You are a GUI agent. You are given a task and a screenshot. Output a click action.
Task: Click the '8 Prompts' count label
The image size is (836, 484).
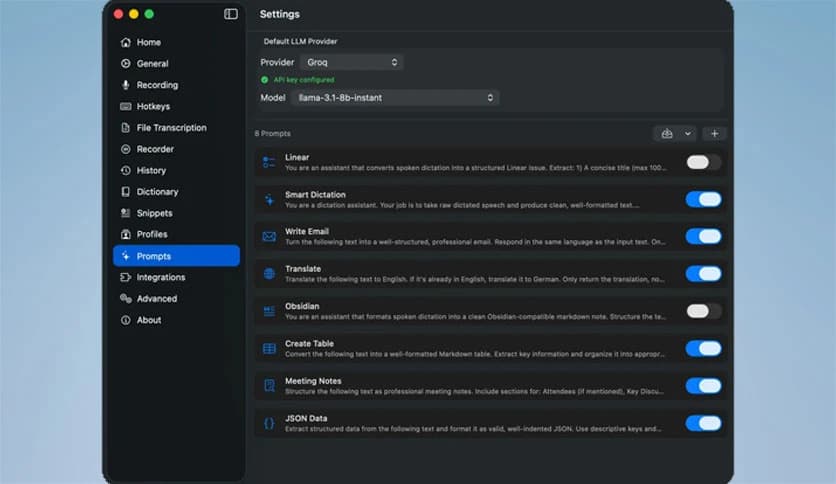[x=272, y=134]
